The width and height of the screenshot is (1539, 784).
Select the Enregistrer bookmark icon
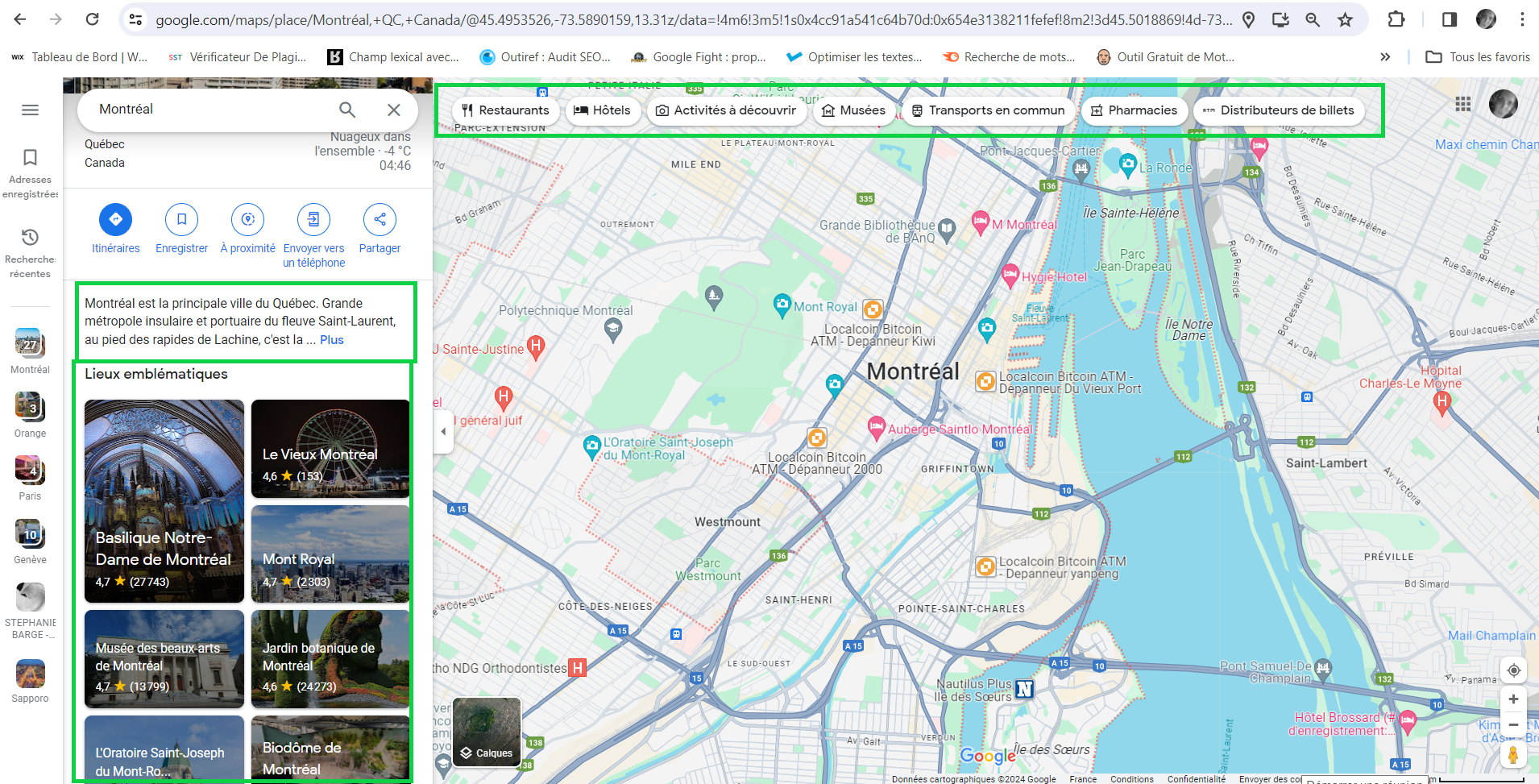pos(181,218)
